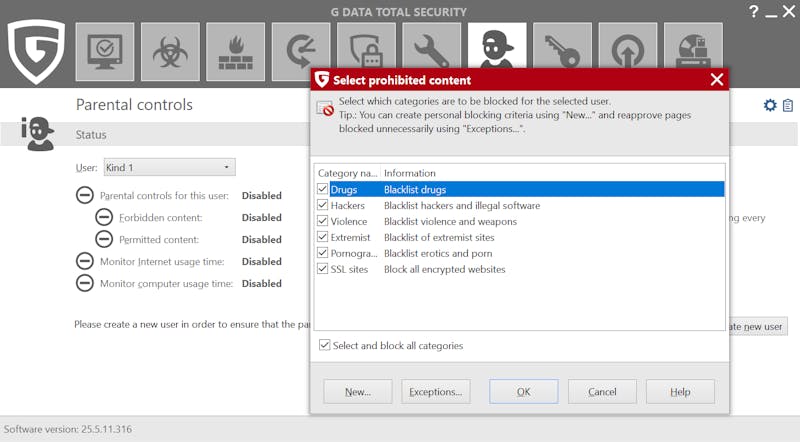Uncheck the Pornography category checkbox
Image resolution: width=800 pixels, height=442 pixels.
pyautogui.click(x=322, y=252)
